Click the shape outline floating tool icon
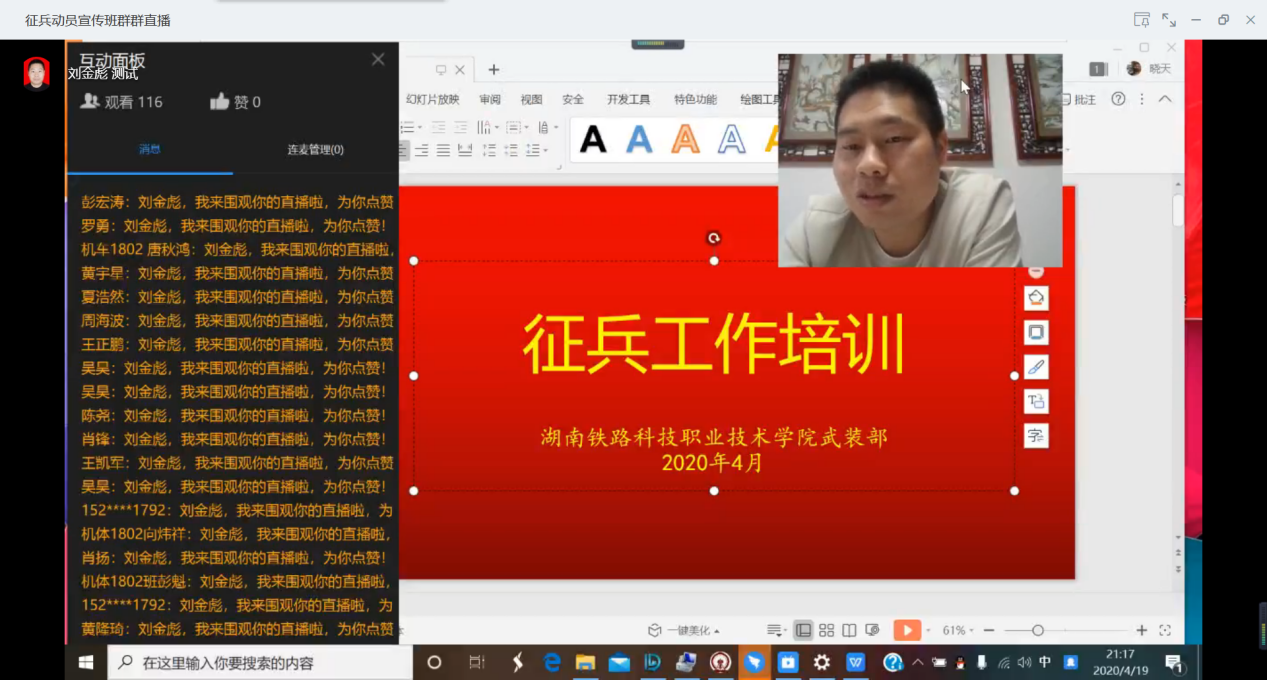The height and width of the screenshot is (680, 1267). coord(1036,332)
